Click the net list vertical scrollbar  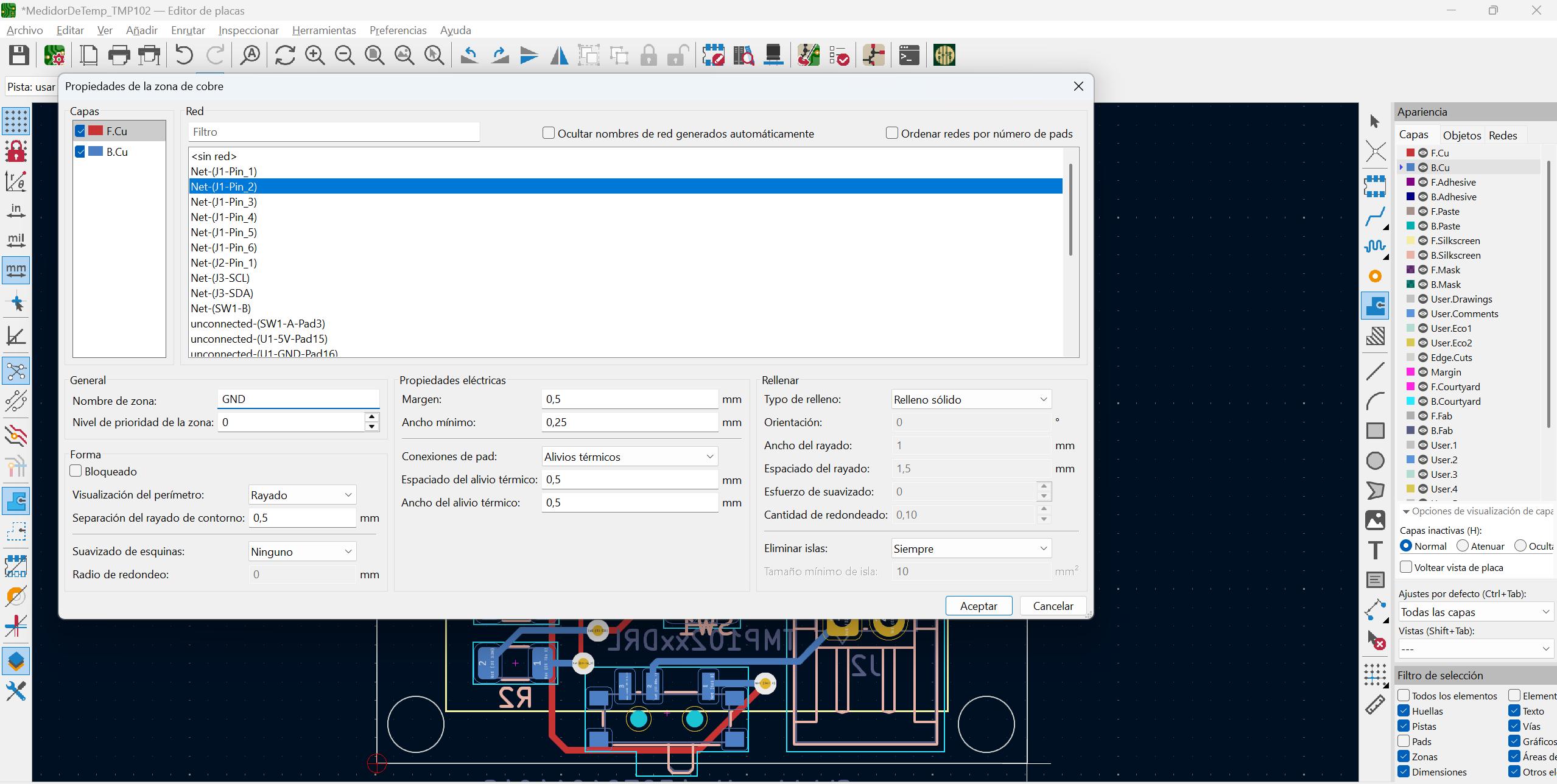tap(1070, 209)
